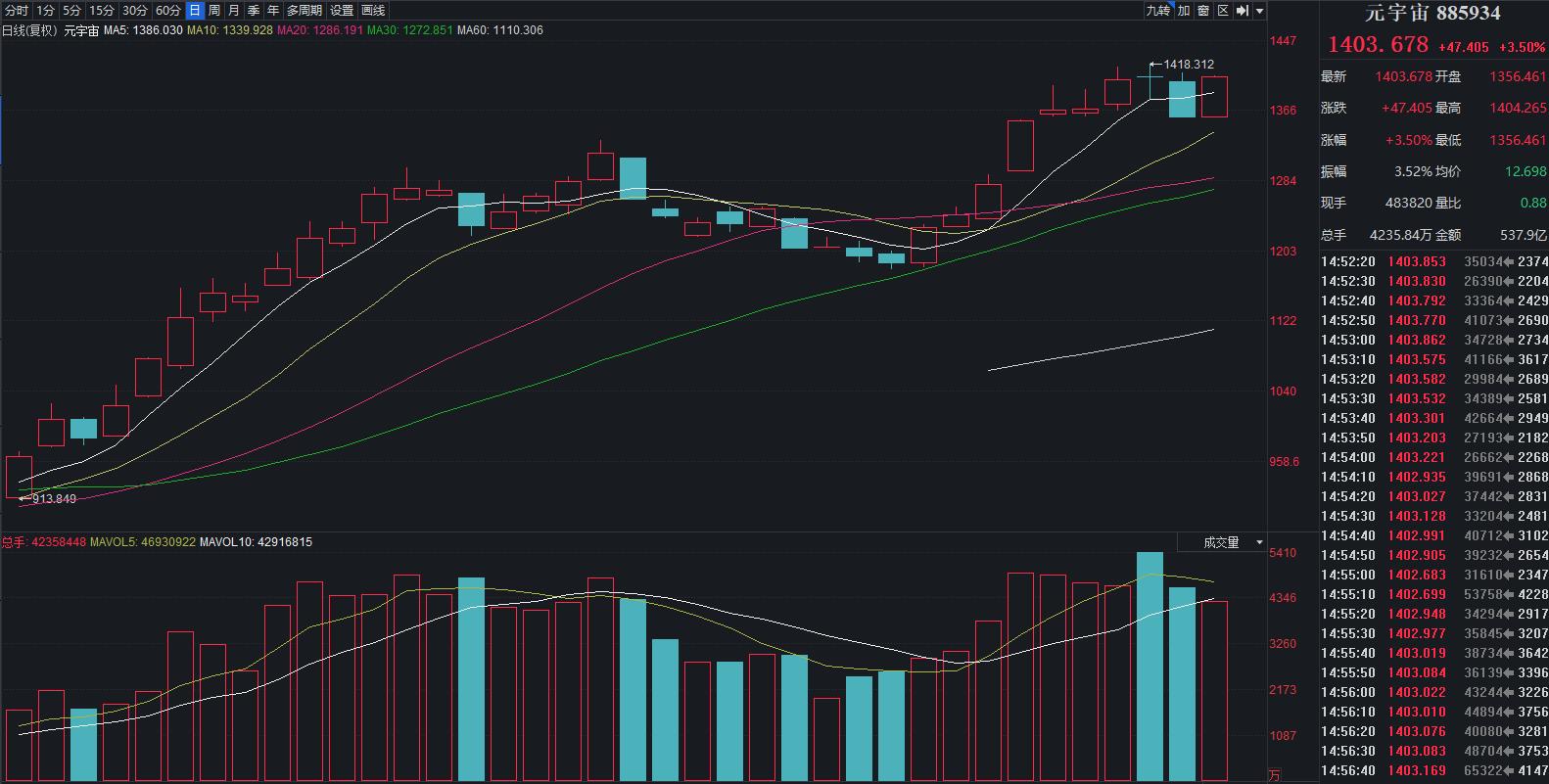This screenshot has height=784, width=1549.
Task: Click the 元宇宙 885934 title
Action: coord(1432,14)
